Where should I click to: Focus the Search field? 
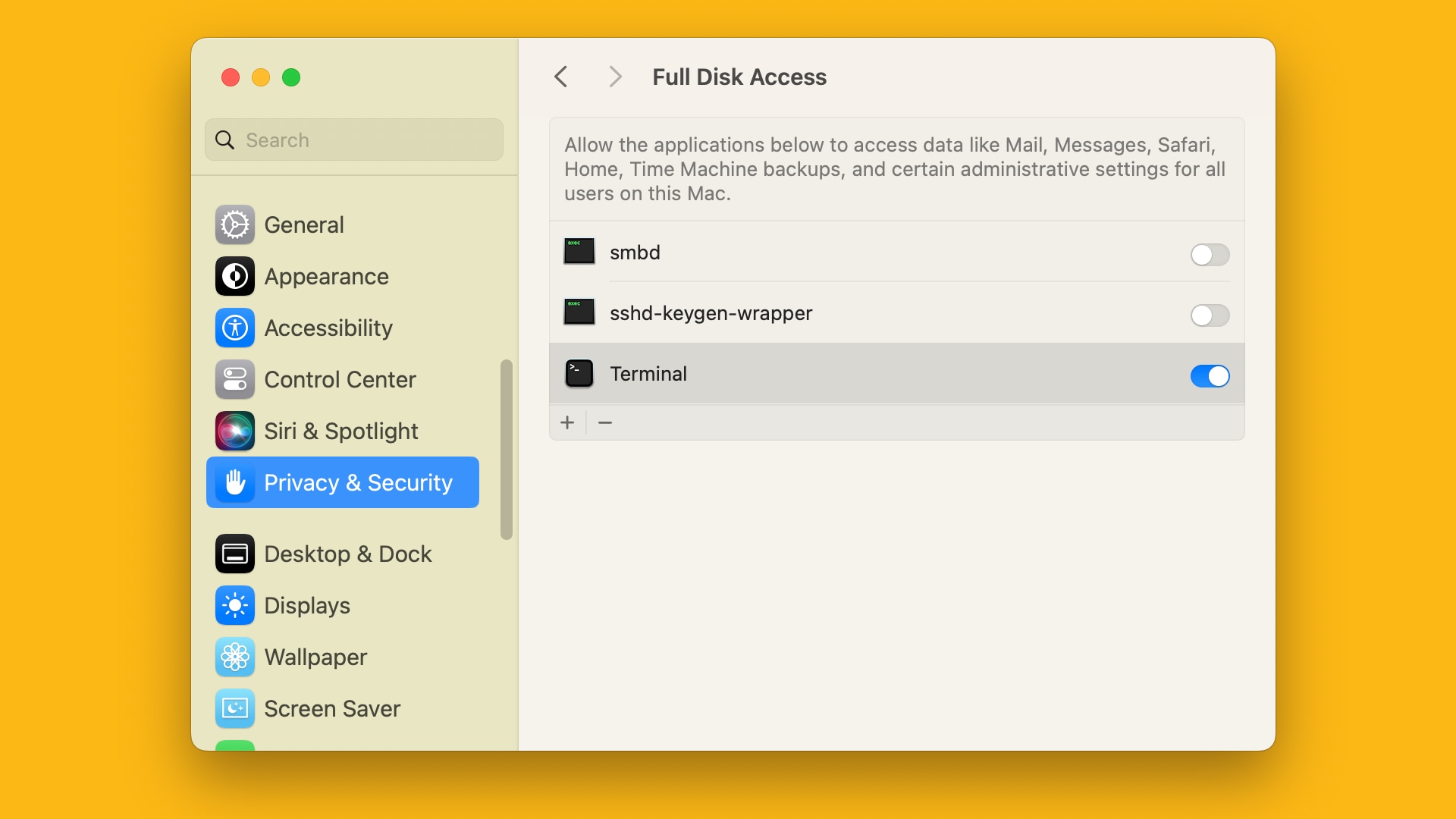pos(354,140)
